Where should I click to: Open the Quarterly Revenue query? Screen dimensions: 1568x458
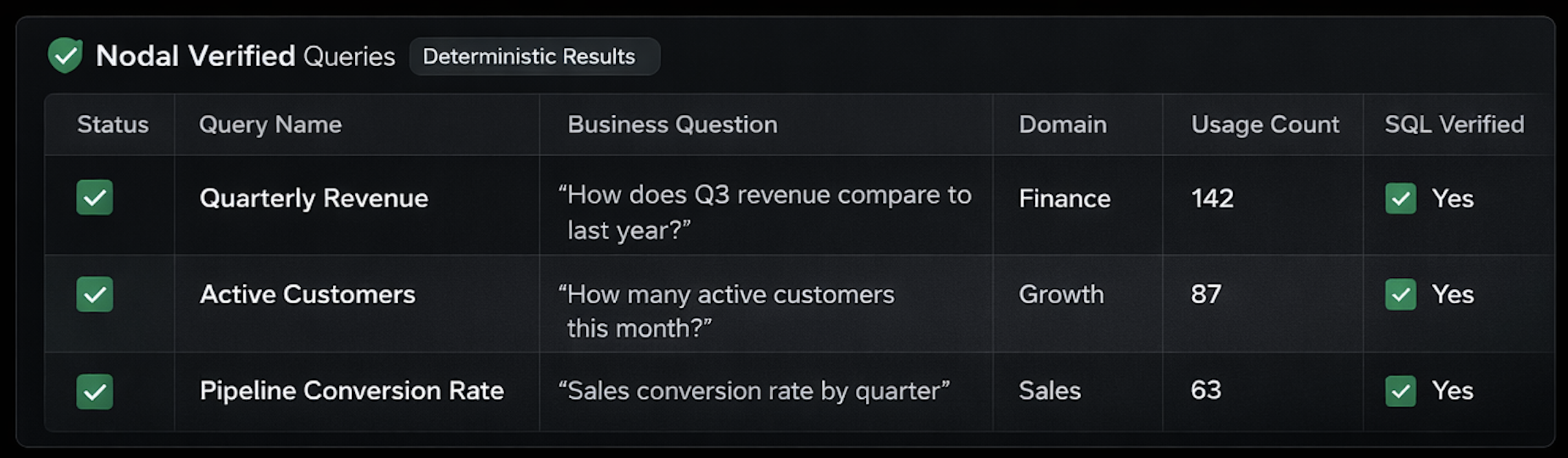tap(314, 199)
